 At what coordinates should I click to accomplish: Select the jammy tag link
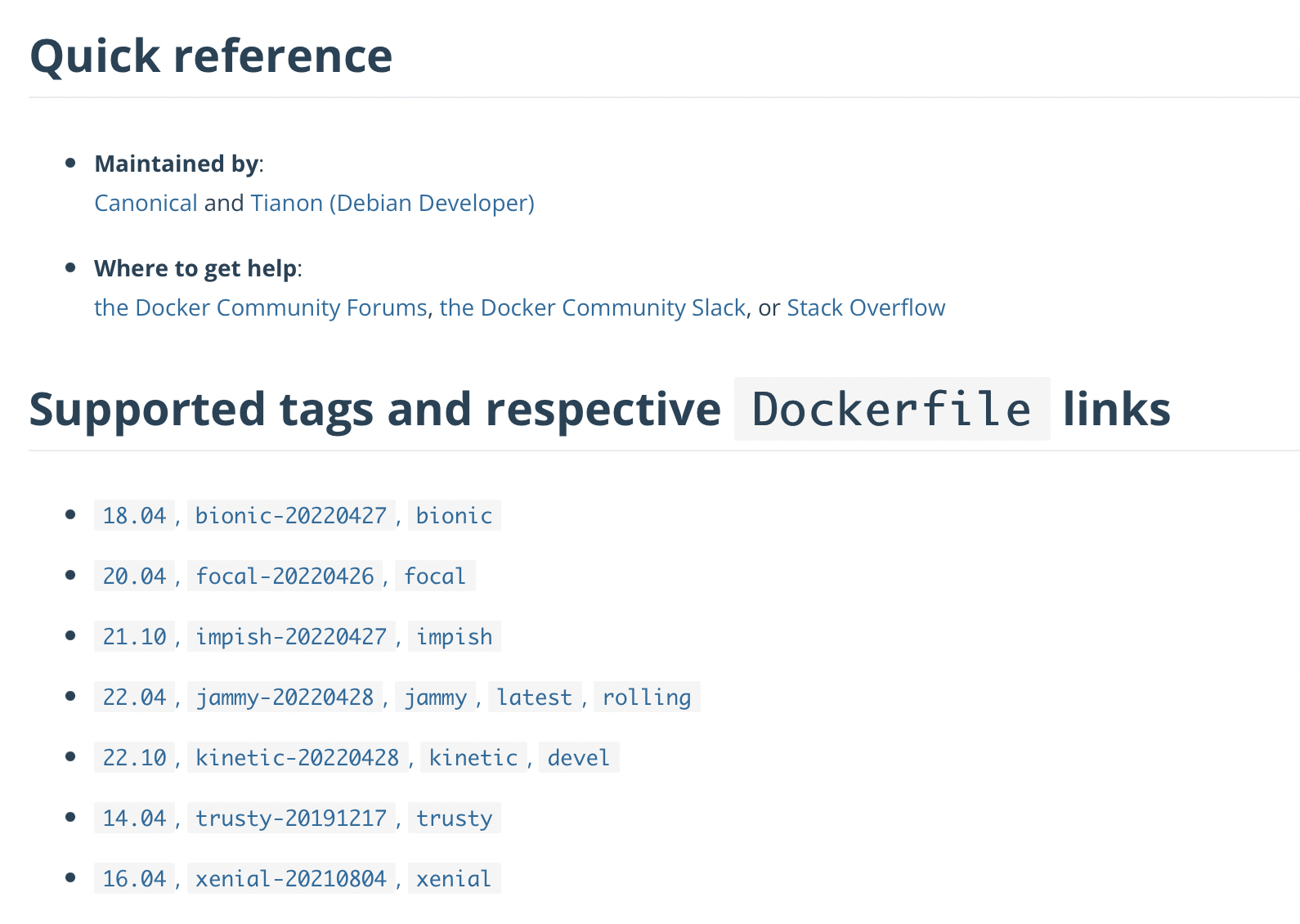(x=436, y=697)
